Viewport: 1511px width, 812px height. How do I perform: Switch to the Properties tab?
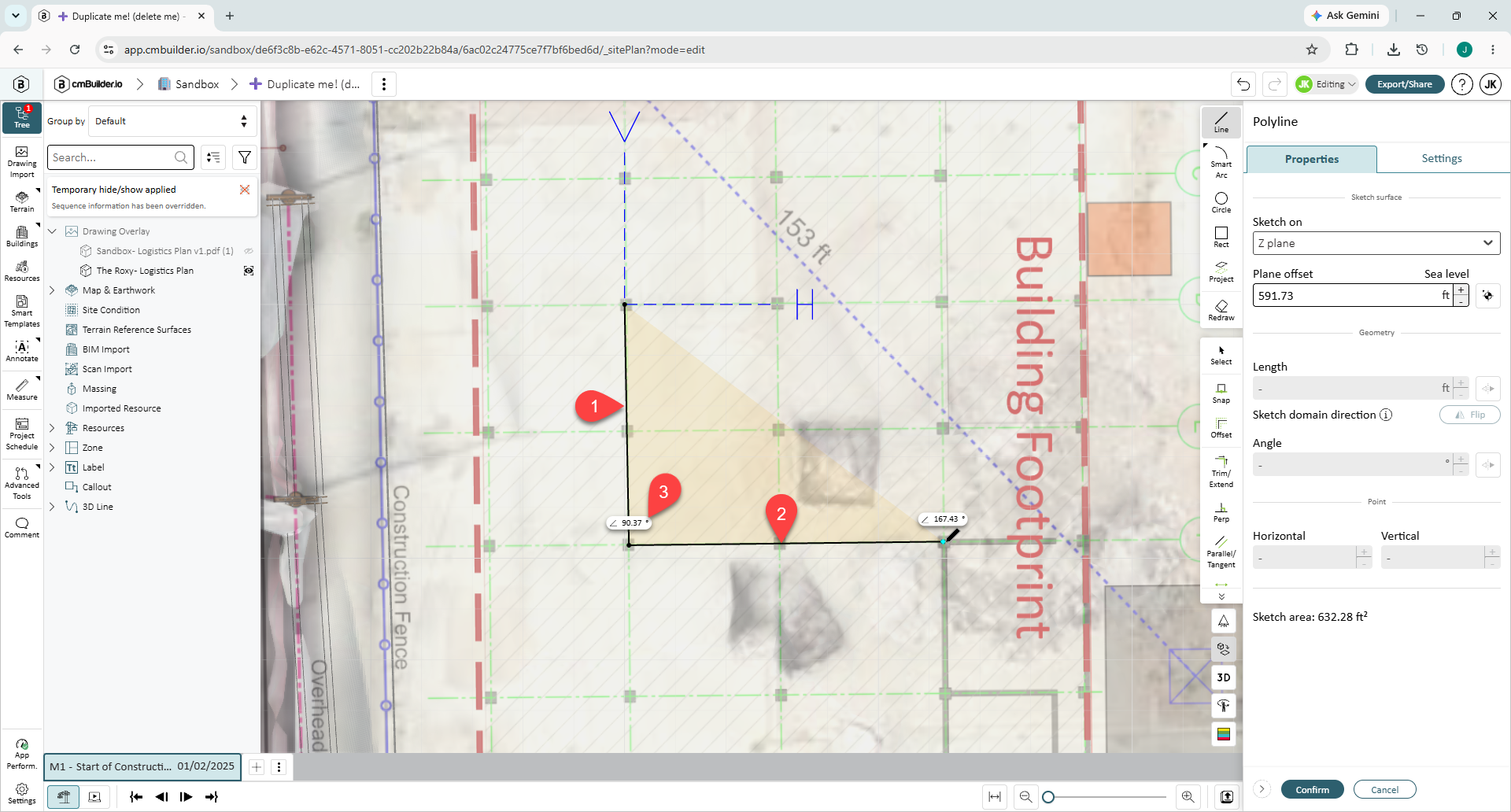point(1311,159)
